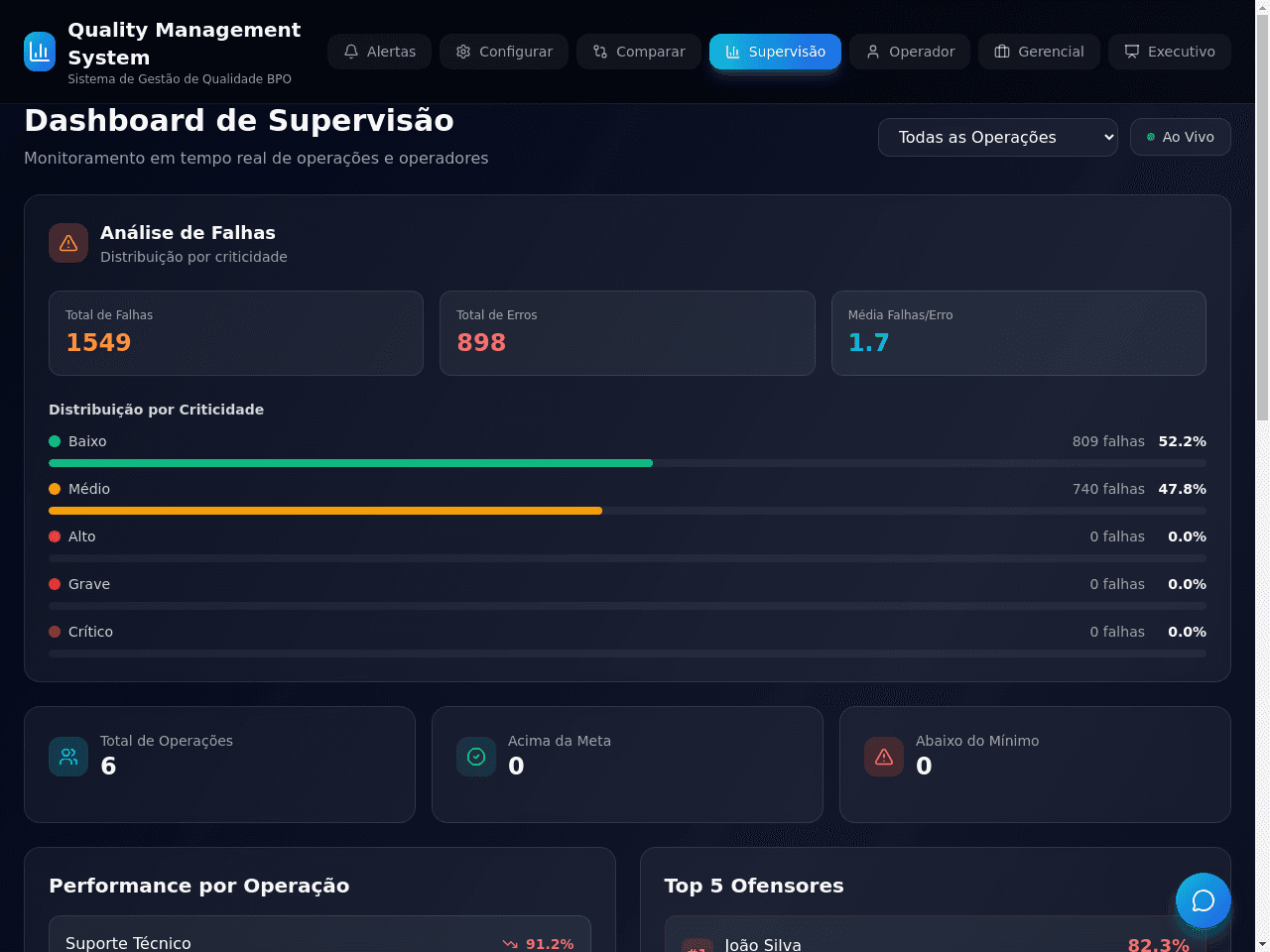The image size is (1270, 952).
Task: Click the empty Alto progress bar
Action: click(627, 558)
